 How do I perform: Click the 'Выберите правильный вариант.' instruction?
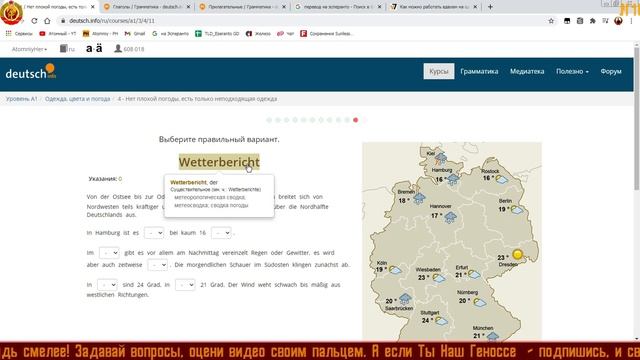point(219,139)
